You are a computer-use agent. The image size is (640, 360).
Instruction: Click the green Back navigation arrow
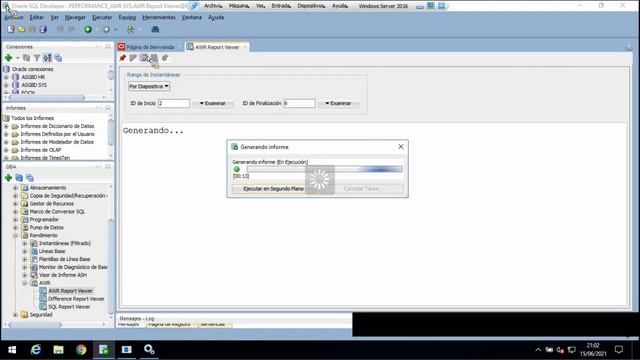point(88,29)
